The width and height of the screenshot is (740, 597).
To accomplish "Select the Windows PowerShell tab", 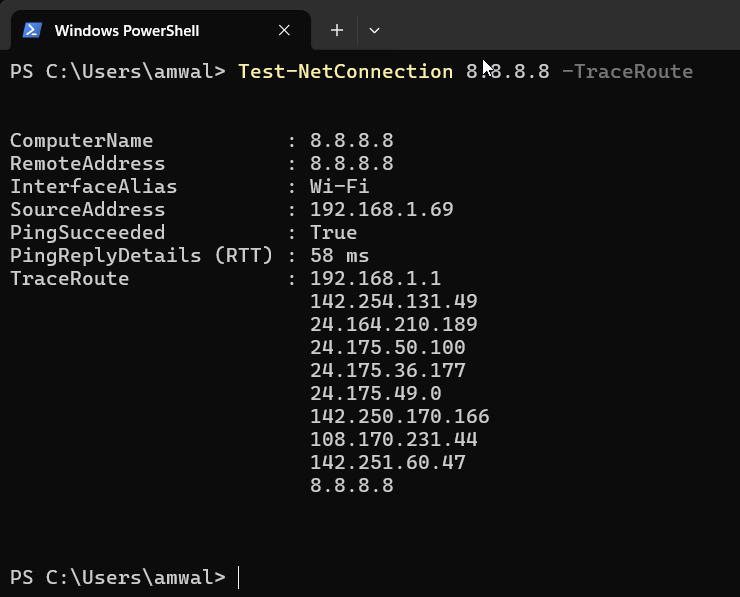I will pyautogui.click(x=127, y=30).
